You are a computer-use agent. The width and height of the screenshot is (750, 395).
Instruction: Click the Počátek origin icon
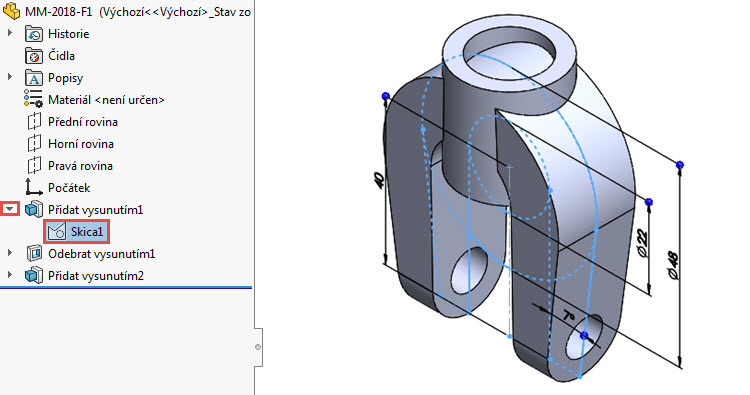click(x=34, y=187)
